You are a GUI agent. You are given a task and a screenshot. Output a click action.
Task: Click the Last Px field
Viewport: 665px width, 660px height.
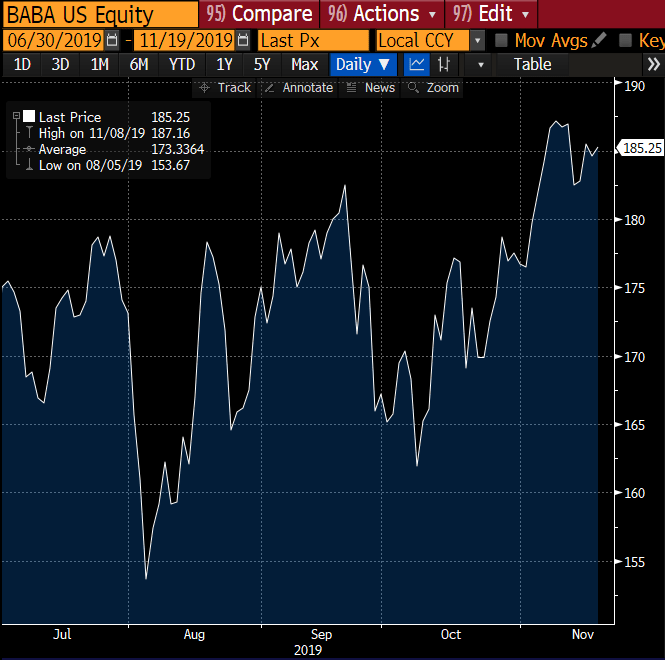313,41
